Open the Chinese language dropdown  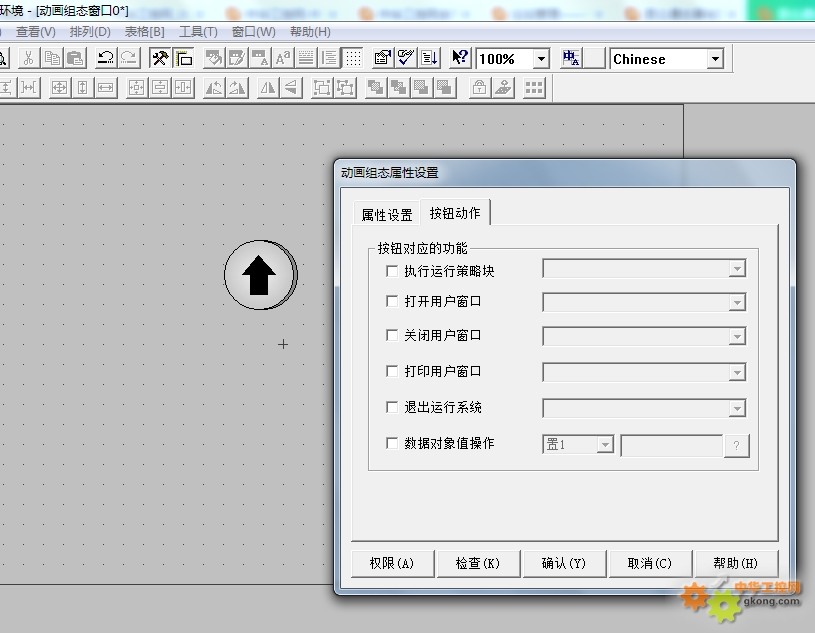[x=715, y=59]
